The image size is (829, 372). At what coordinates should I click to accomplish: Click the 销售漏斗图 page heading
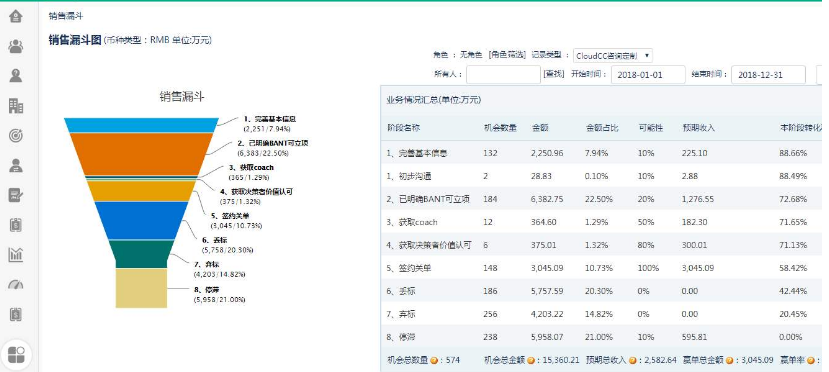(x=75, y=40)
